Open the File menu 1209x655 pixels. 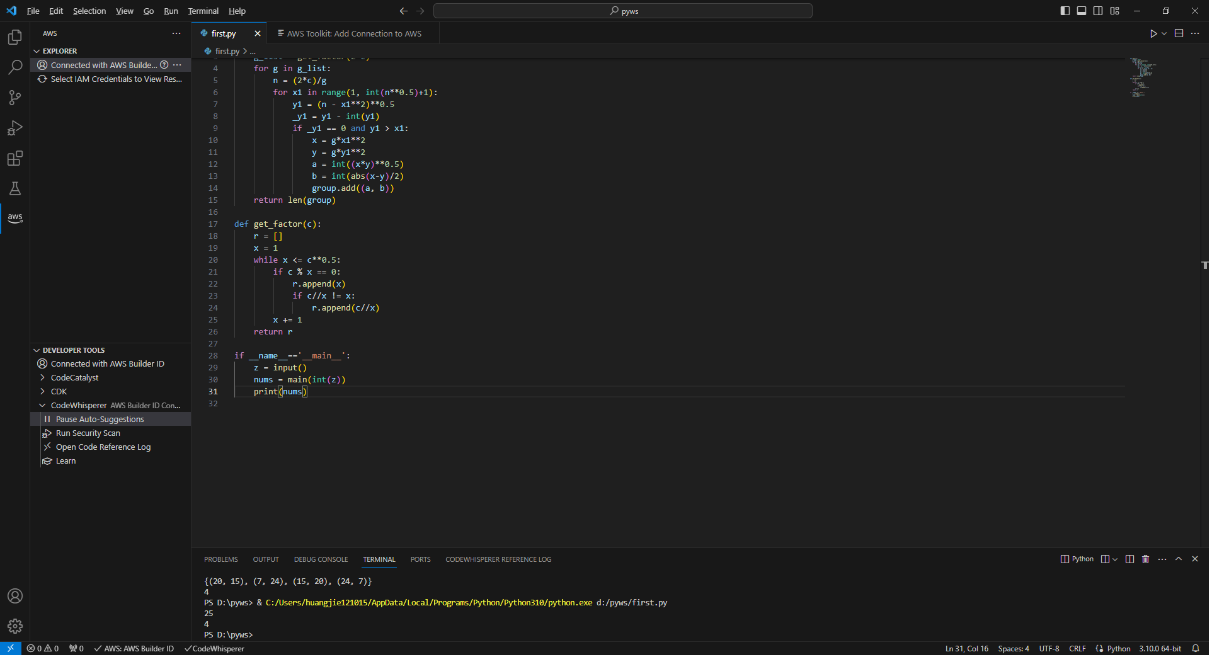click(x=33, y=11)
